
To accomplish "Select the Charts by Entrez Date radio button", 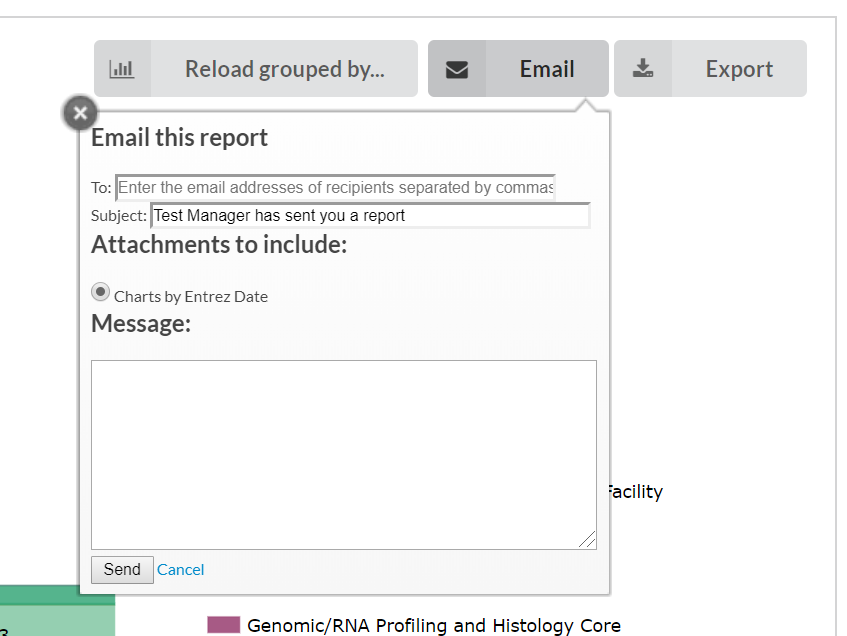I will pos(101,292).
